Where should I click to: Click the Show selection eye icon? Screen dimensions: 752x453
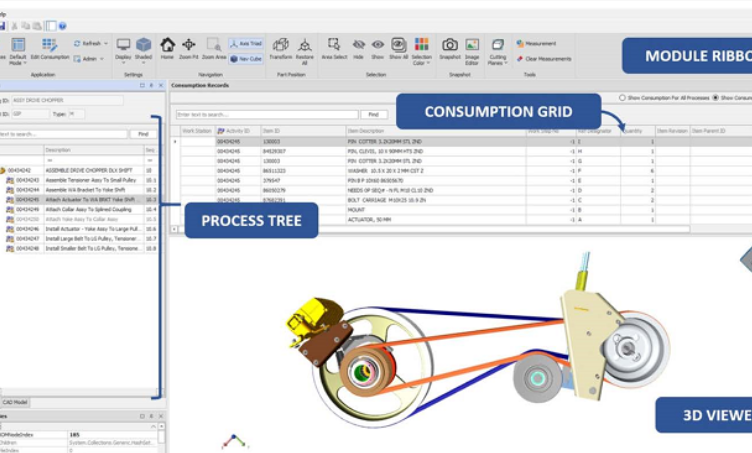click(378, 49)
